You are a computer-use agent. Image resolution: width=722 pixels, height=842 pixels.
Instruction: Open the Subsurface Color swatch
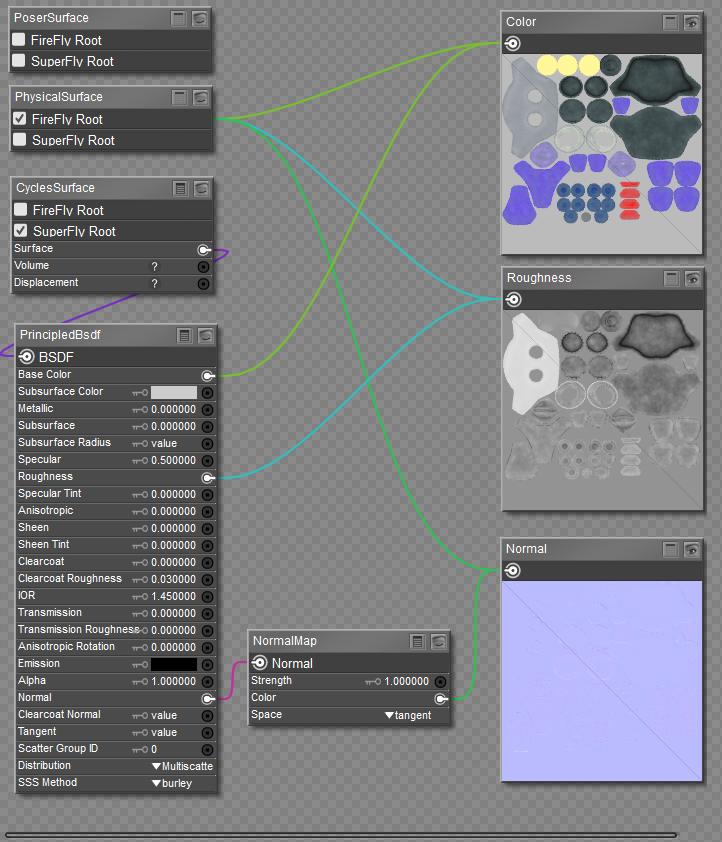173,392
